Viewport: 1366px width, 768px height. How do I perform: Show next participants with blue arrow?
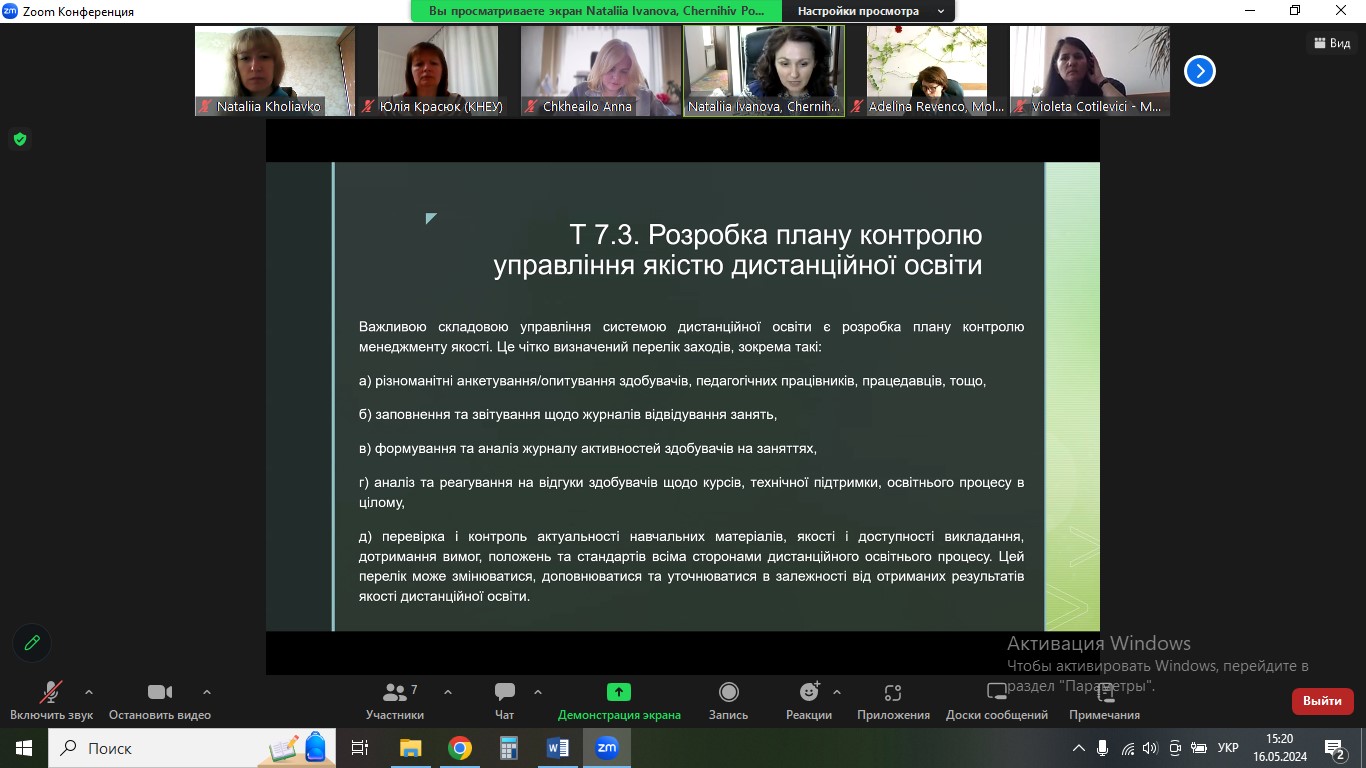click(1199, 71)
